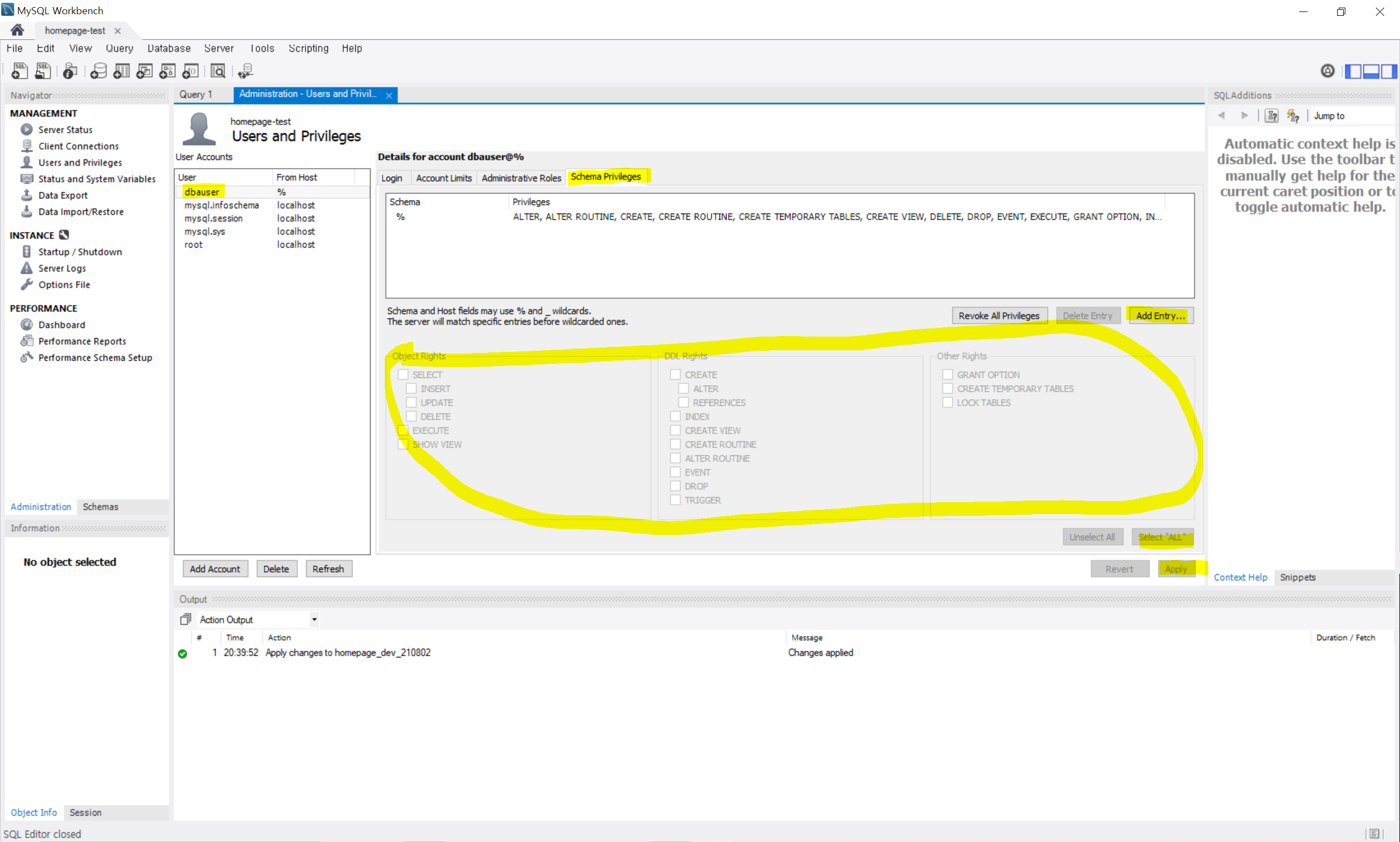1400x842 pixels.
Task: Click reconnect to DBMS toolbar icon
Action: coord(245,71)
